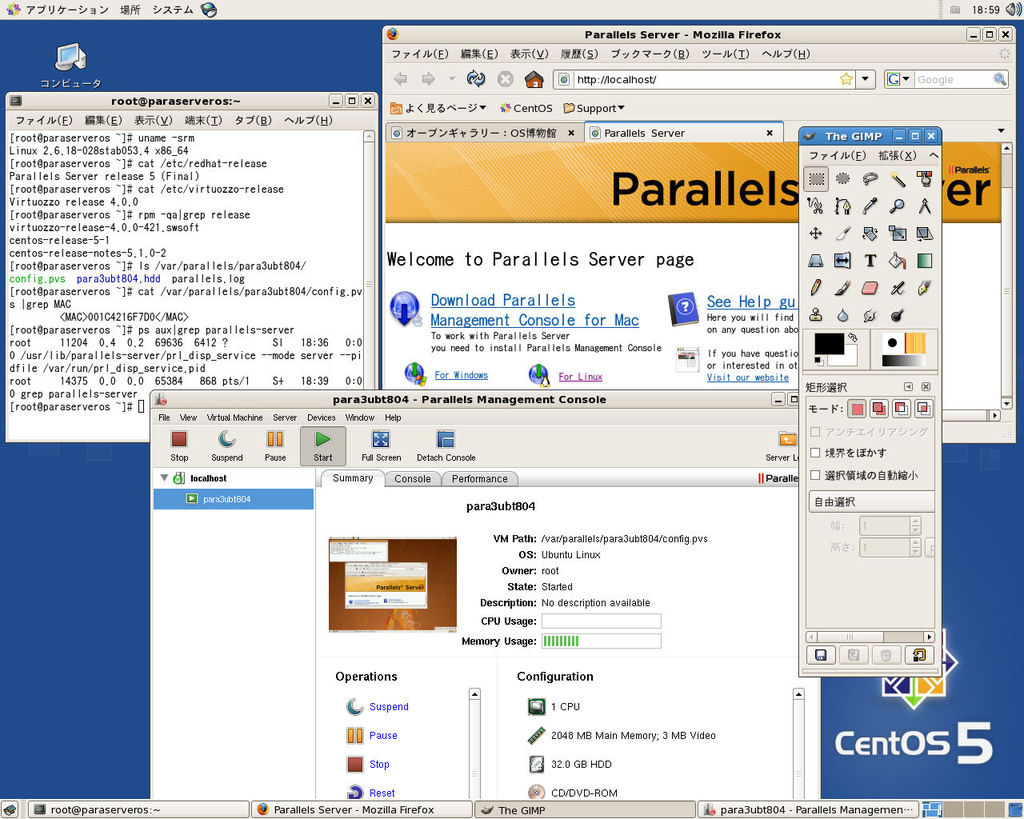This screenshot has height=819, width=1024.
Task: Select the Bucket Fill tool in GIMP
Action: 897,261
